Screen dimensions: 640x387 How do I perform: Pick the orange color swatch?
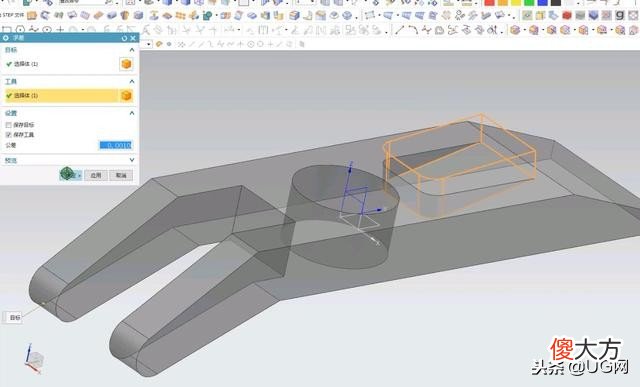(502, 2)
